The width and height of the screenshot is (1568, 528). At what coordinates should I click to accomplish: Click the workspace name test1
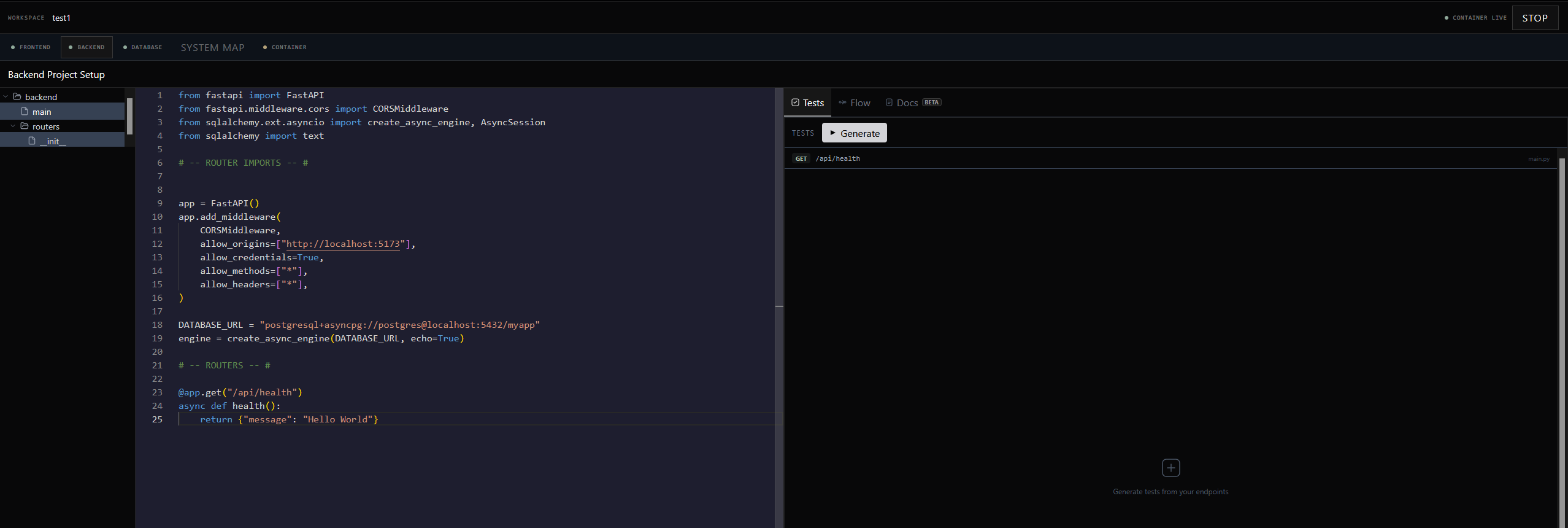pos(61,18)
